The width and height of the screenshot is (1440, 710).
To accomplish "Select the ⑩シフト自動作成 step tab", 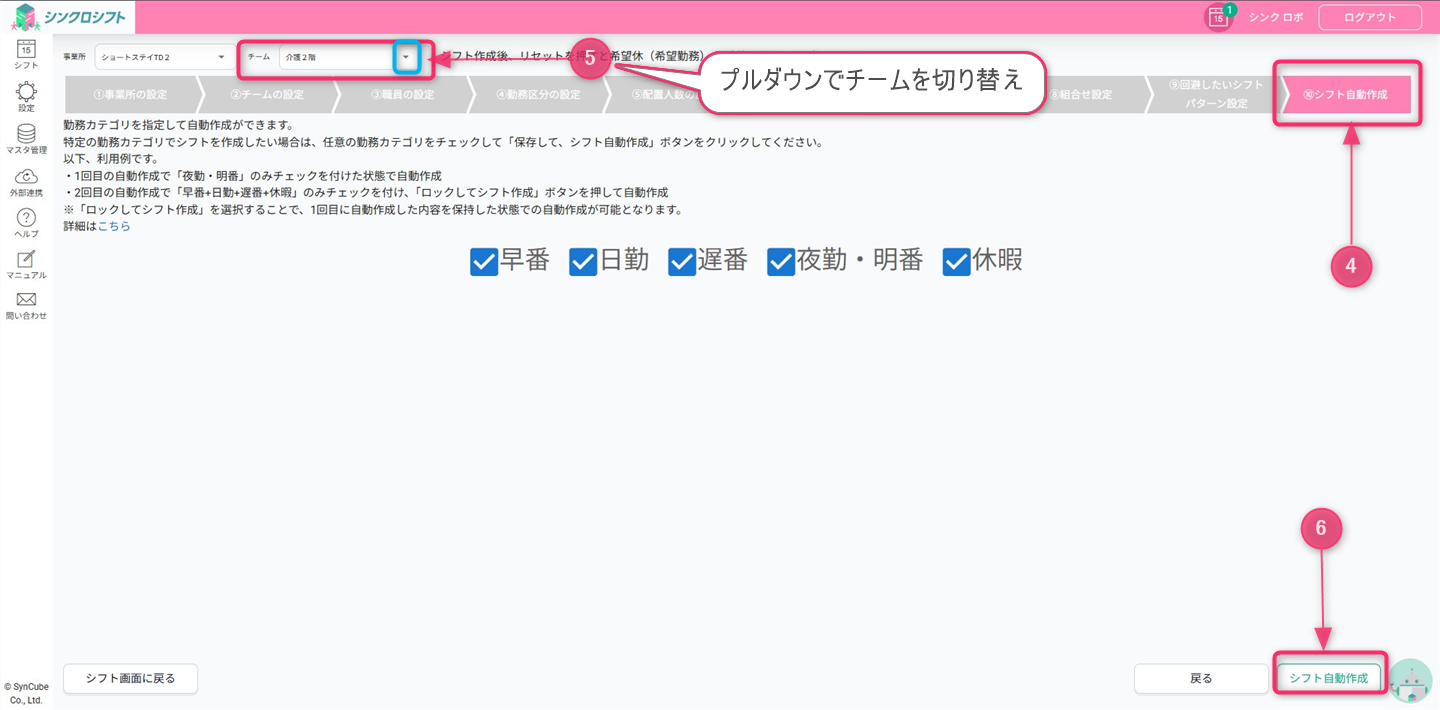I will pos(1345,95).
